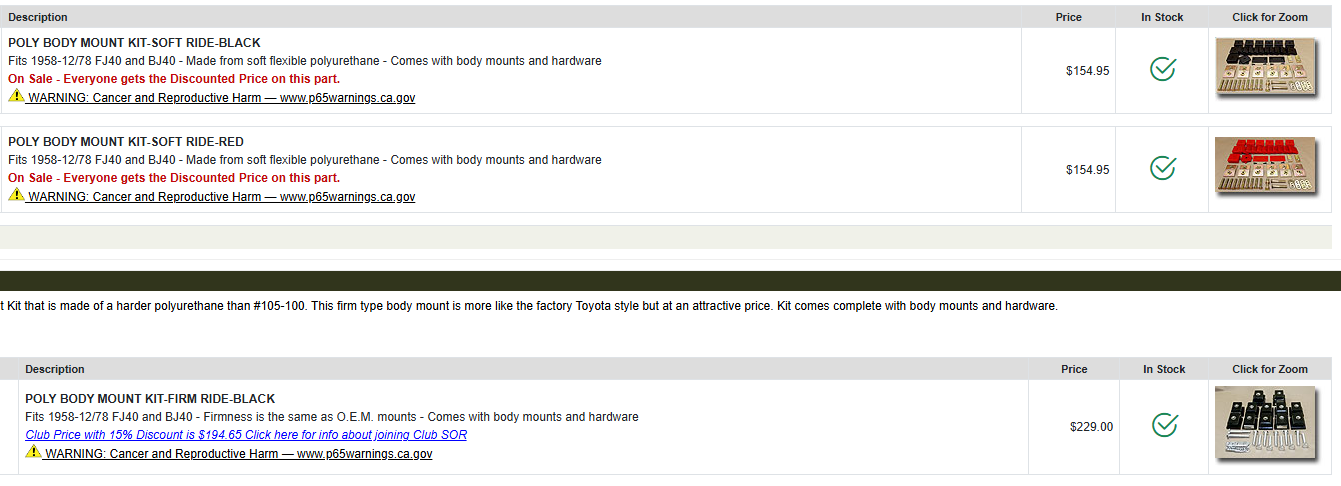Image resolution: width=1341 pixels, height=486 pixels.
Task: Click the warning triangle icon under Soft Ride-Red
Action: pyautogui.click(x=16, y=196)
